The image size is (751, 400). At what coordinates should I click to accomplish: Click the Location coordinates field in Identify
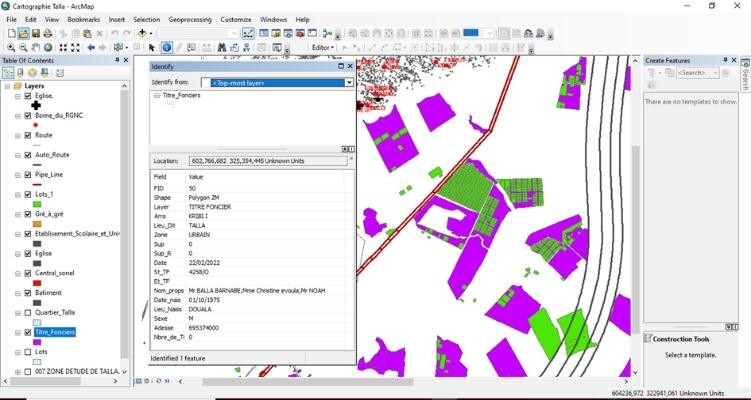268,161
